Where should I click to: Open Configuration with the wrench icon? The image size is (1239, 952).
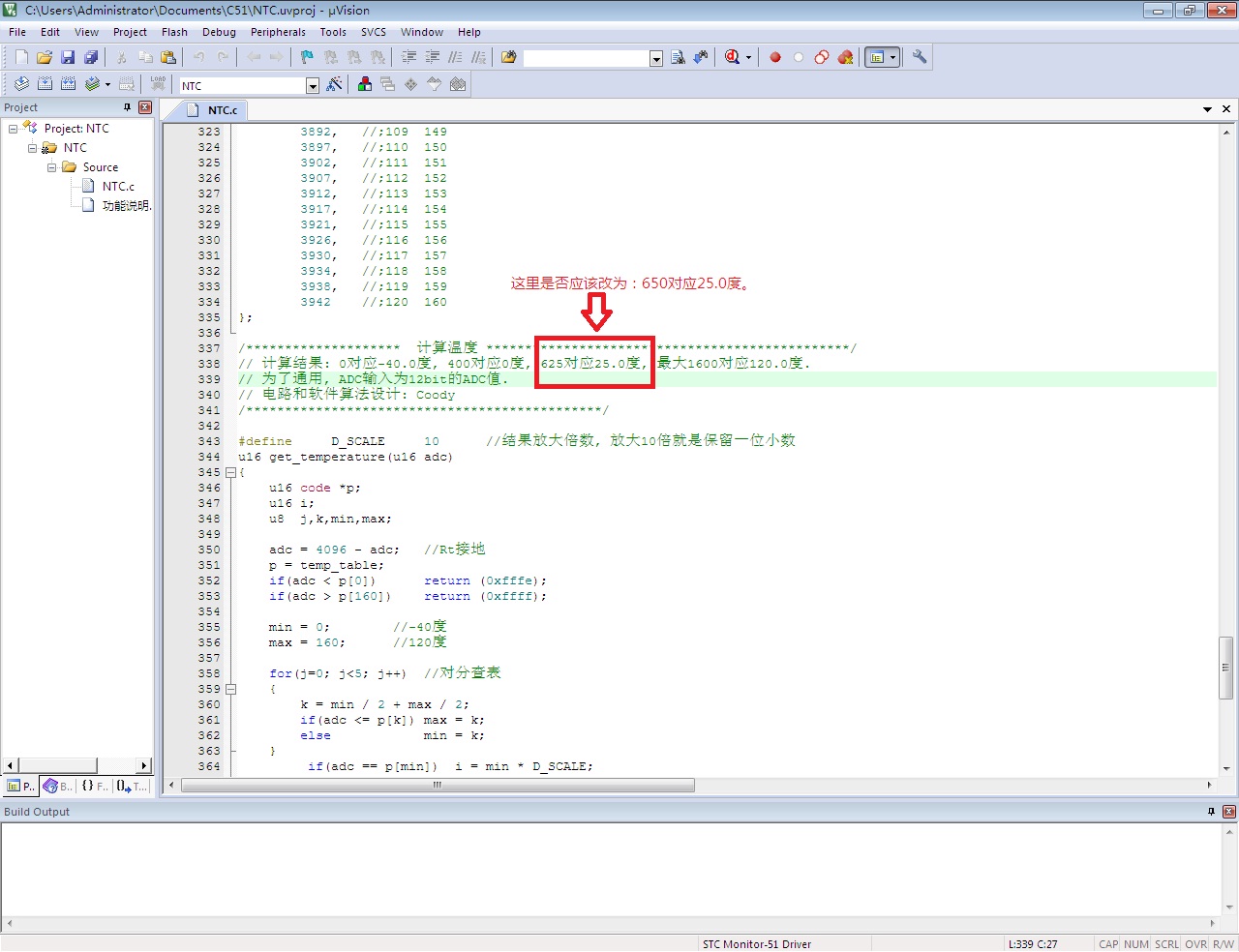920,58
